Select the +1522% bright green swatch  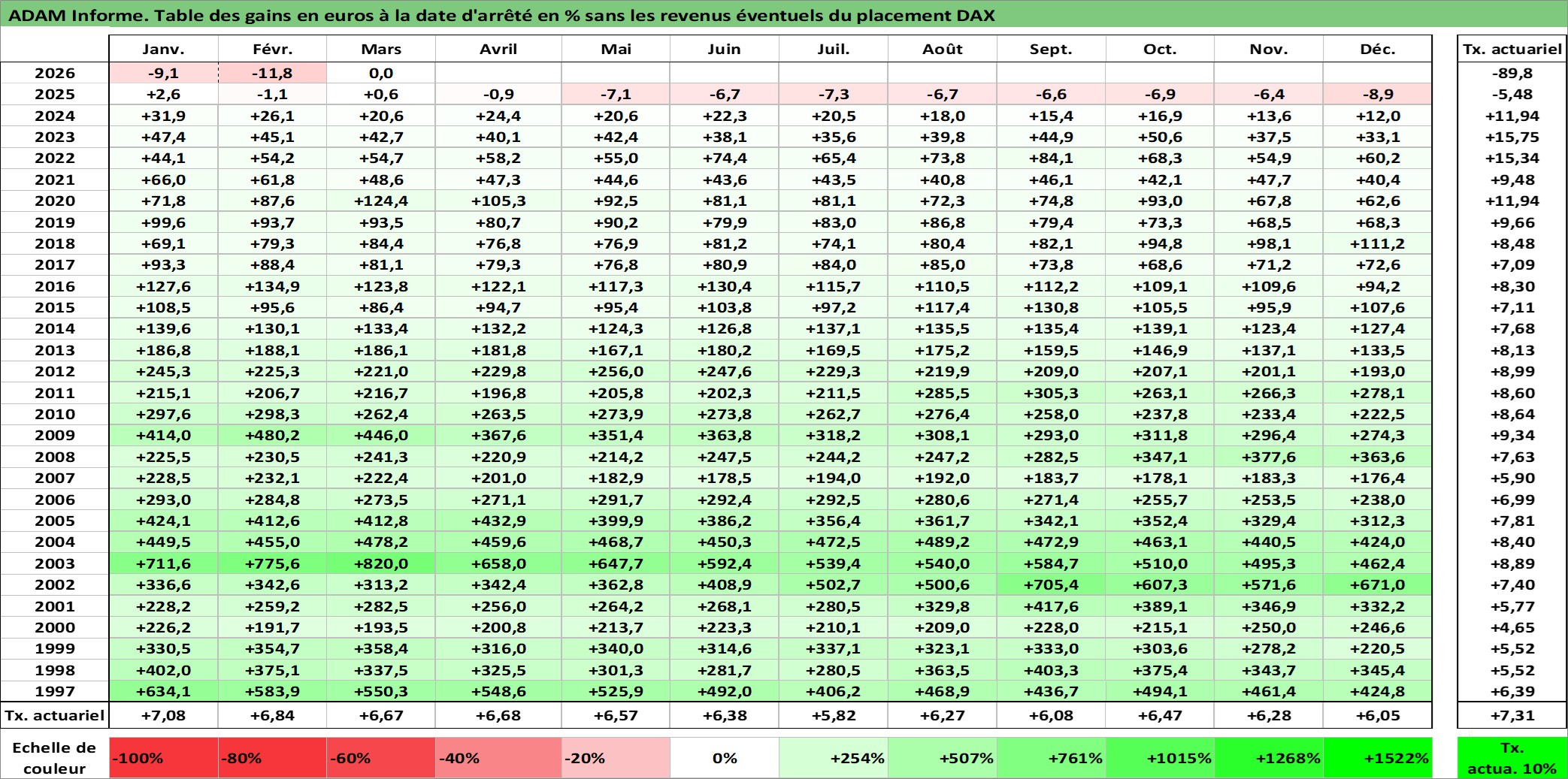[x=1378, y=758]
